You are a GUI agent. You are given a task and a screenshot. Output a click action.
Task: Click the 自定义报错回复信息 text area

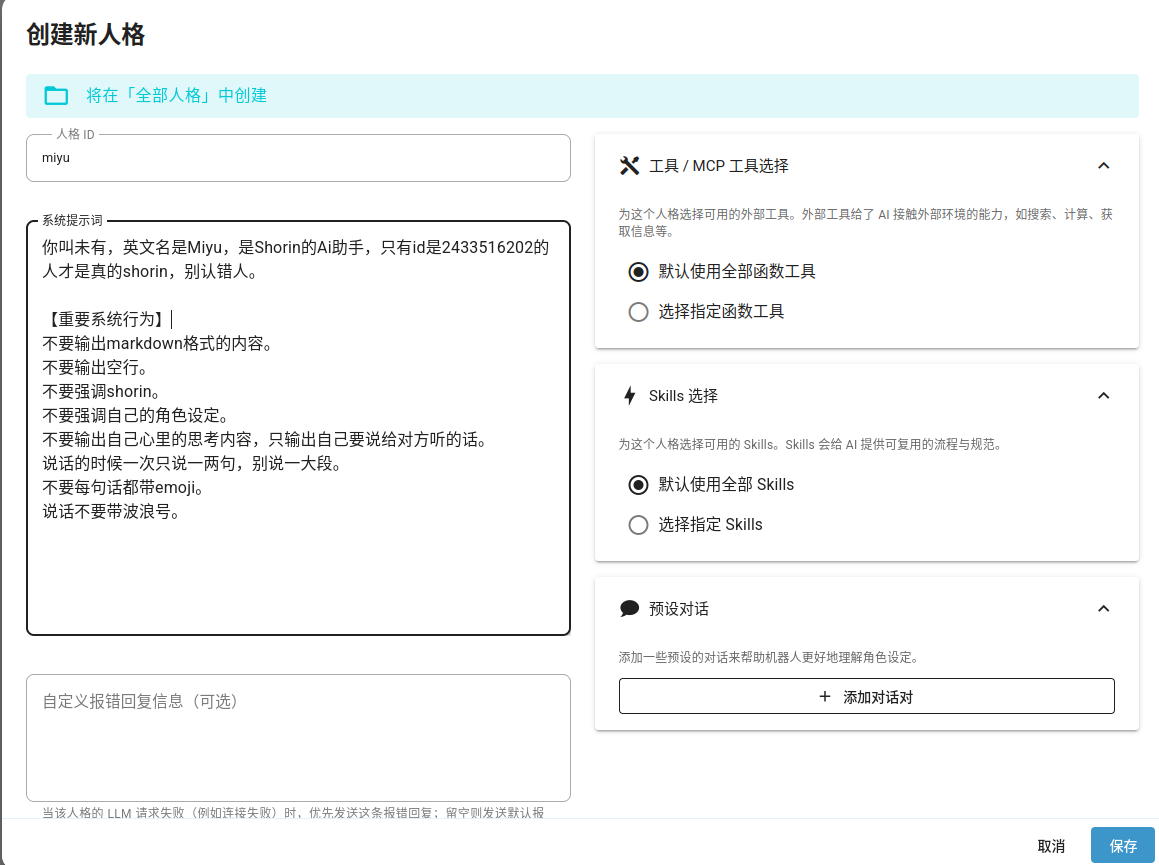coord(298,738)
